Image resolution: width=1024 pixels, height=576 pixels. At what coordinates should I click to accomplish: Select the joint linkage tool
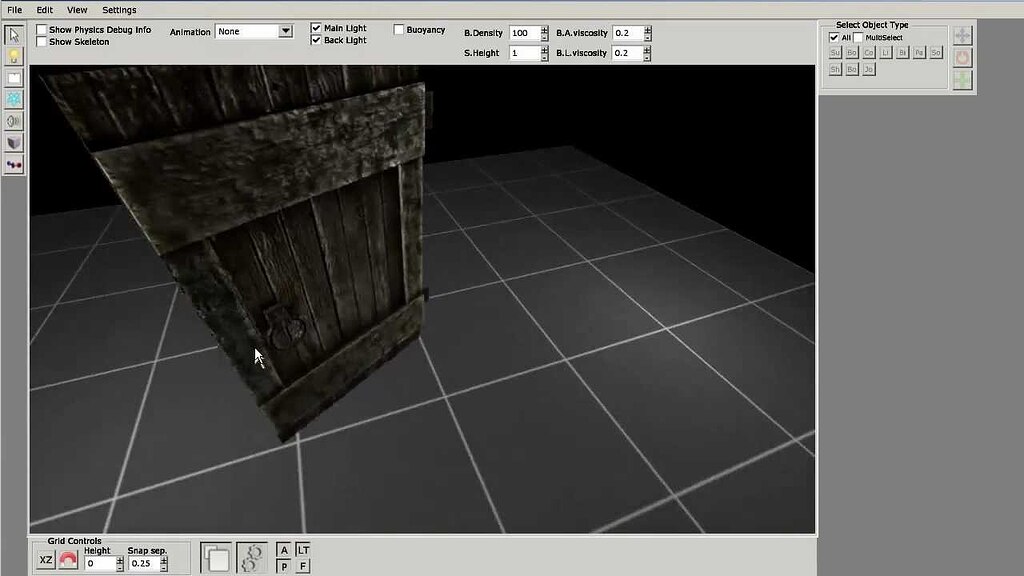tap(13, 164)
